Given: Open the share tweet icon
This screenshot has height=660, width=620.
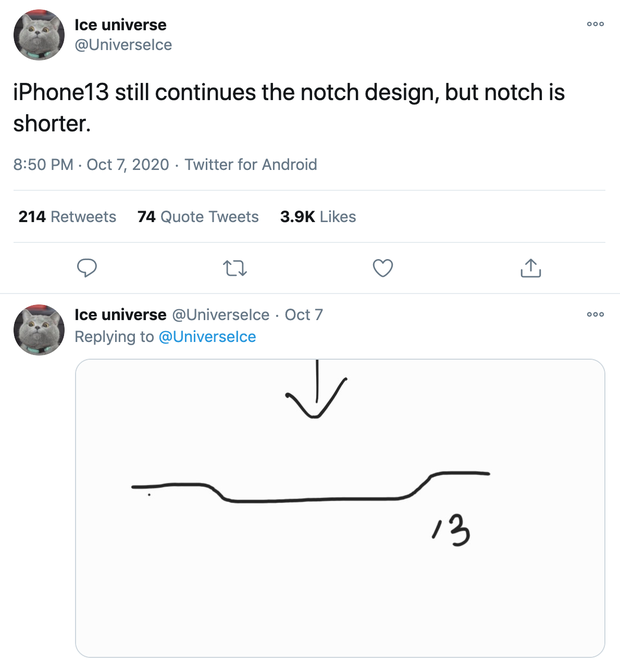Looking at the screenshot, I should point(530,267).
